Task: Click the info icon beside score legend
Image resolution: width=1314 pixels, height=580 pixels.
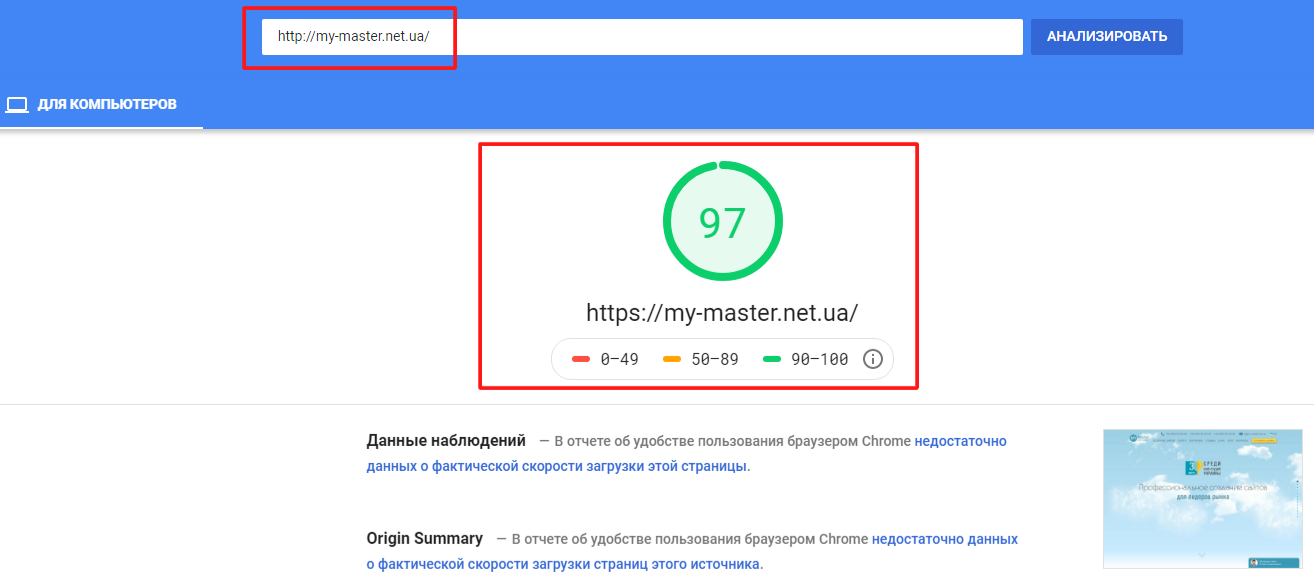Action: [x=873, y=359]
